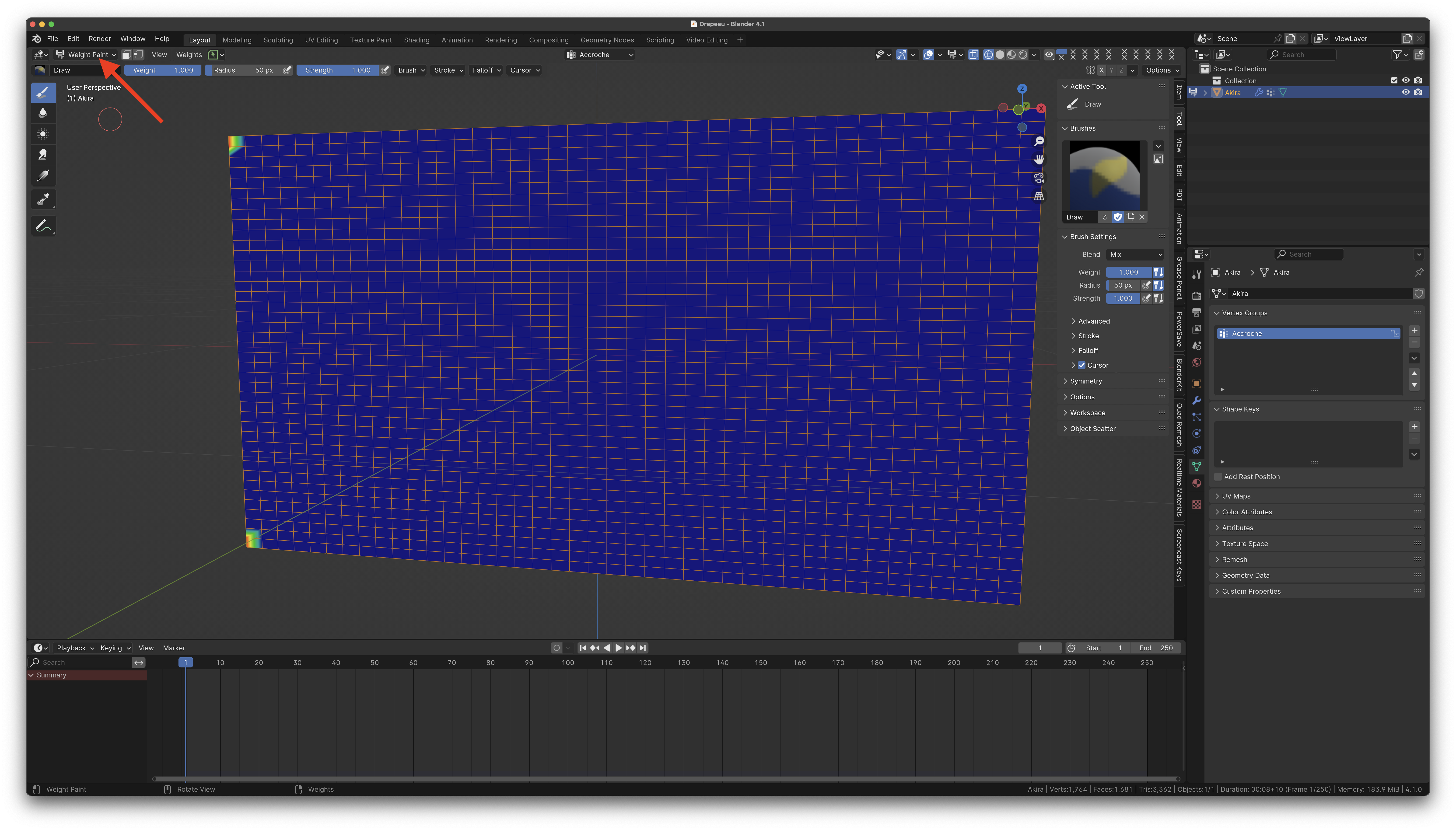
Task: Click the viewport zoom magnifier icon
Action: [x=1039, y=141]
